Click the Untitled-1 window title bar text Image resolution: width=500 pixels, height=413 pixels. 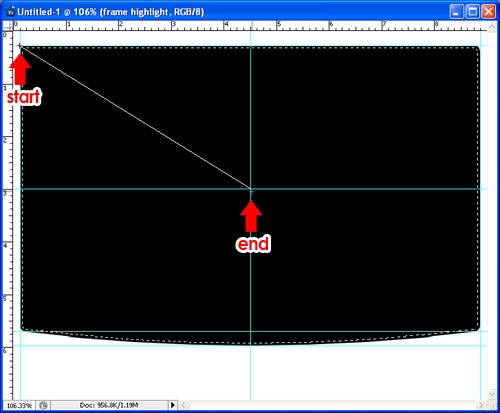[111, 12]
